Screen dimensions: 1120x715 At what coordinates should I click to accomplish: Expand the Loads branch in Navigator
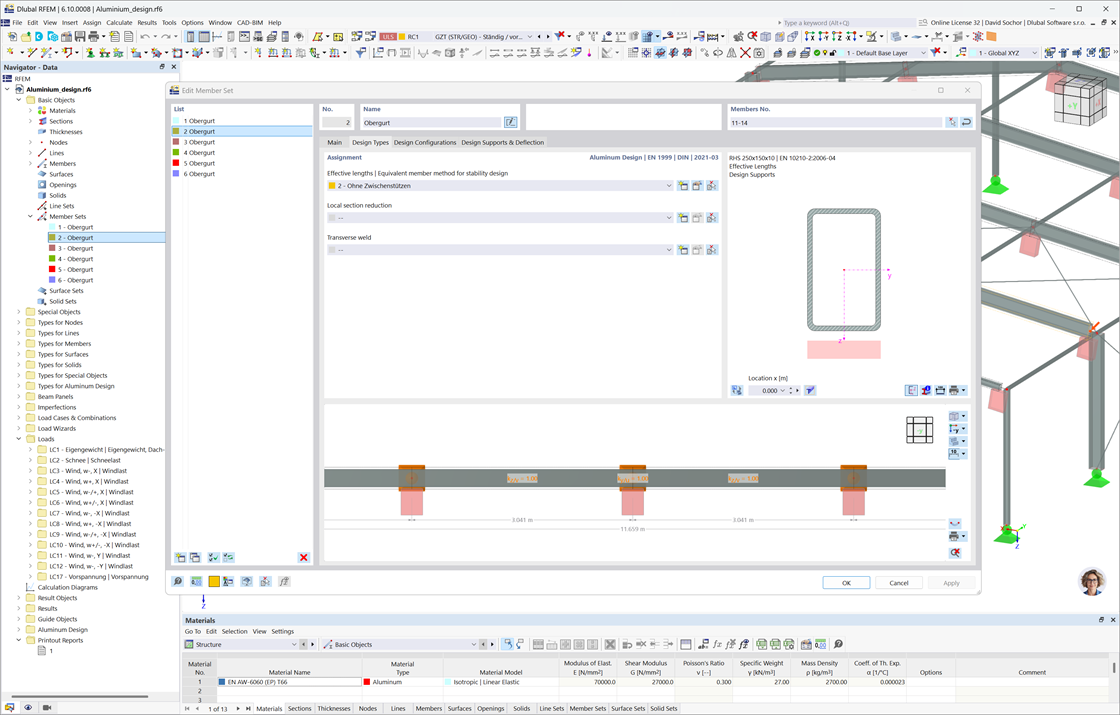(19, 438)
